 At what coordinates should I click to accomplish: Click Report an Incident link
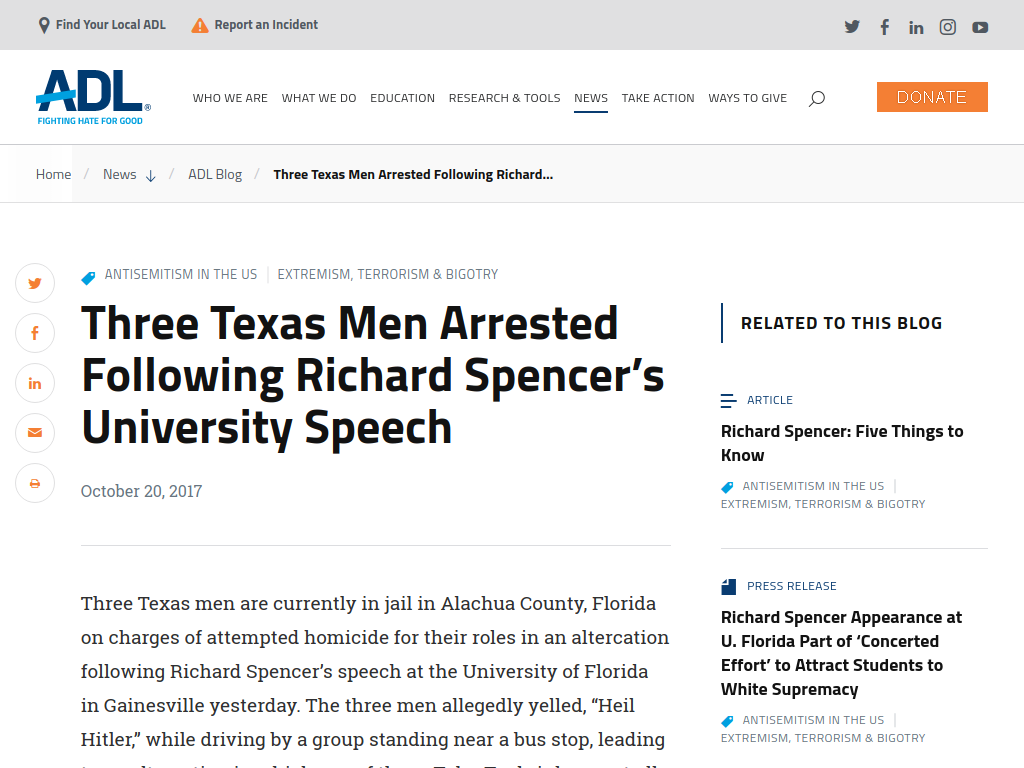tap(266, 25)
